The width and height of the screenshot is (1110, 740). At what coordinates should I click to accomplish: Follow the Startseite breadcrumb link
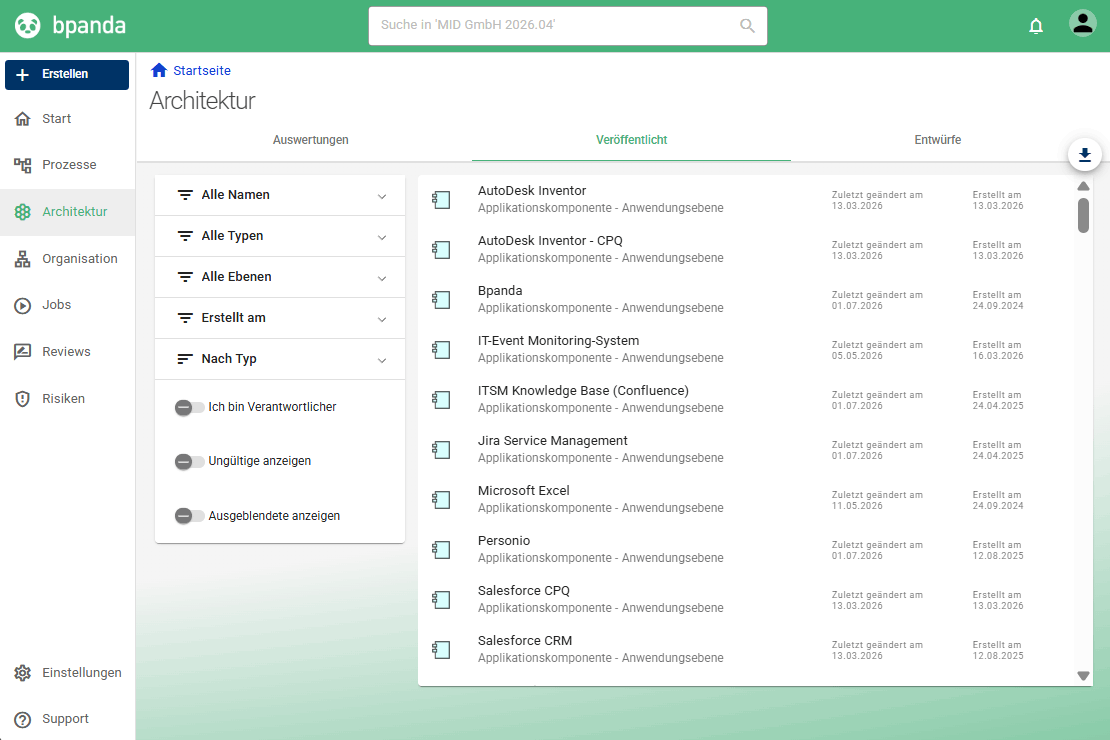click(202, 71)
